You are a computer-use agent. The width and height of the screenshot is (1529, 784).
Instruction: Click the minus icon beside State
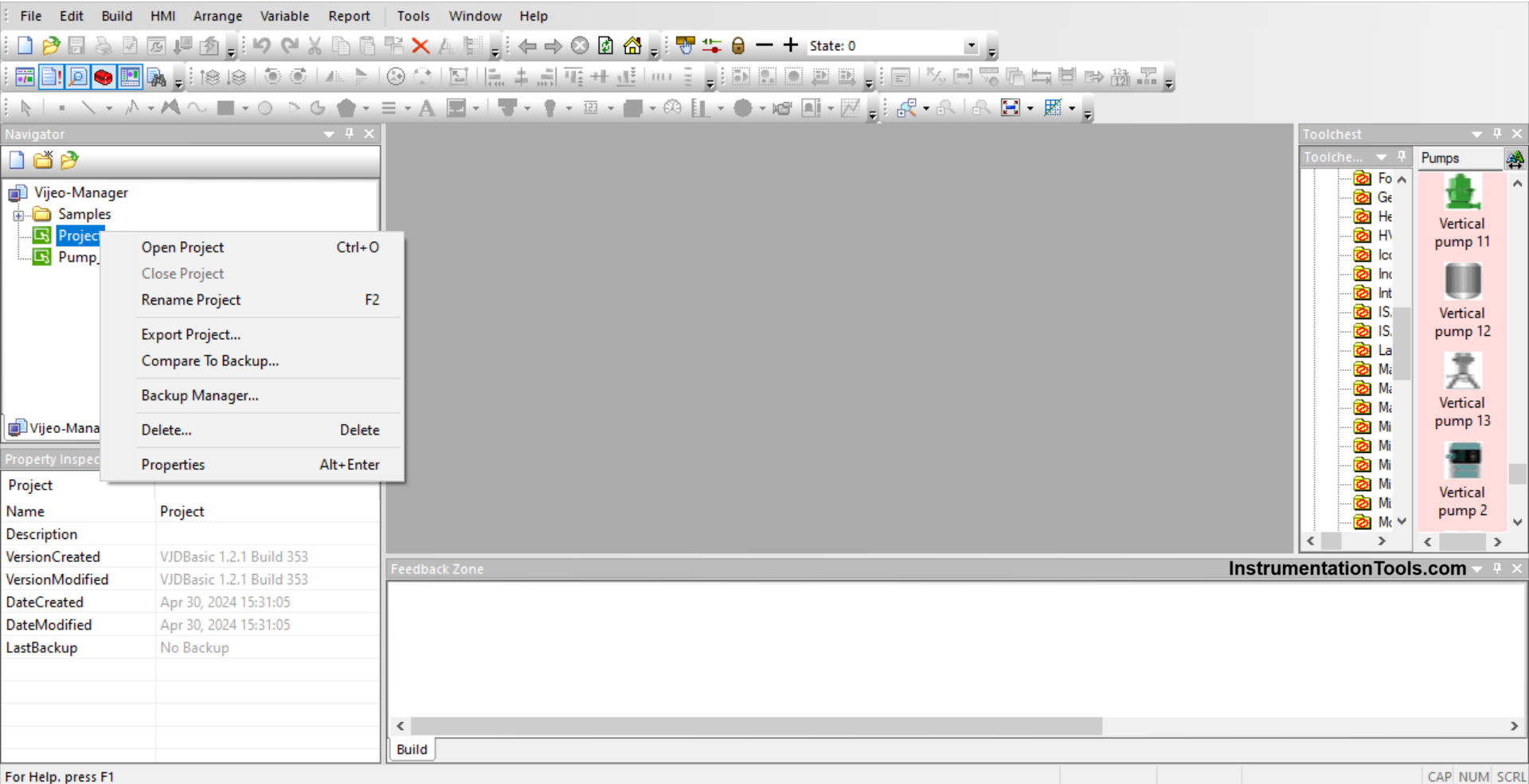[x=764, y=45]
